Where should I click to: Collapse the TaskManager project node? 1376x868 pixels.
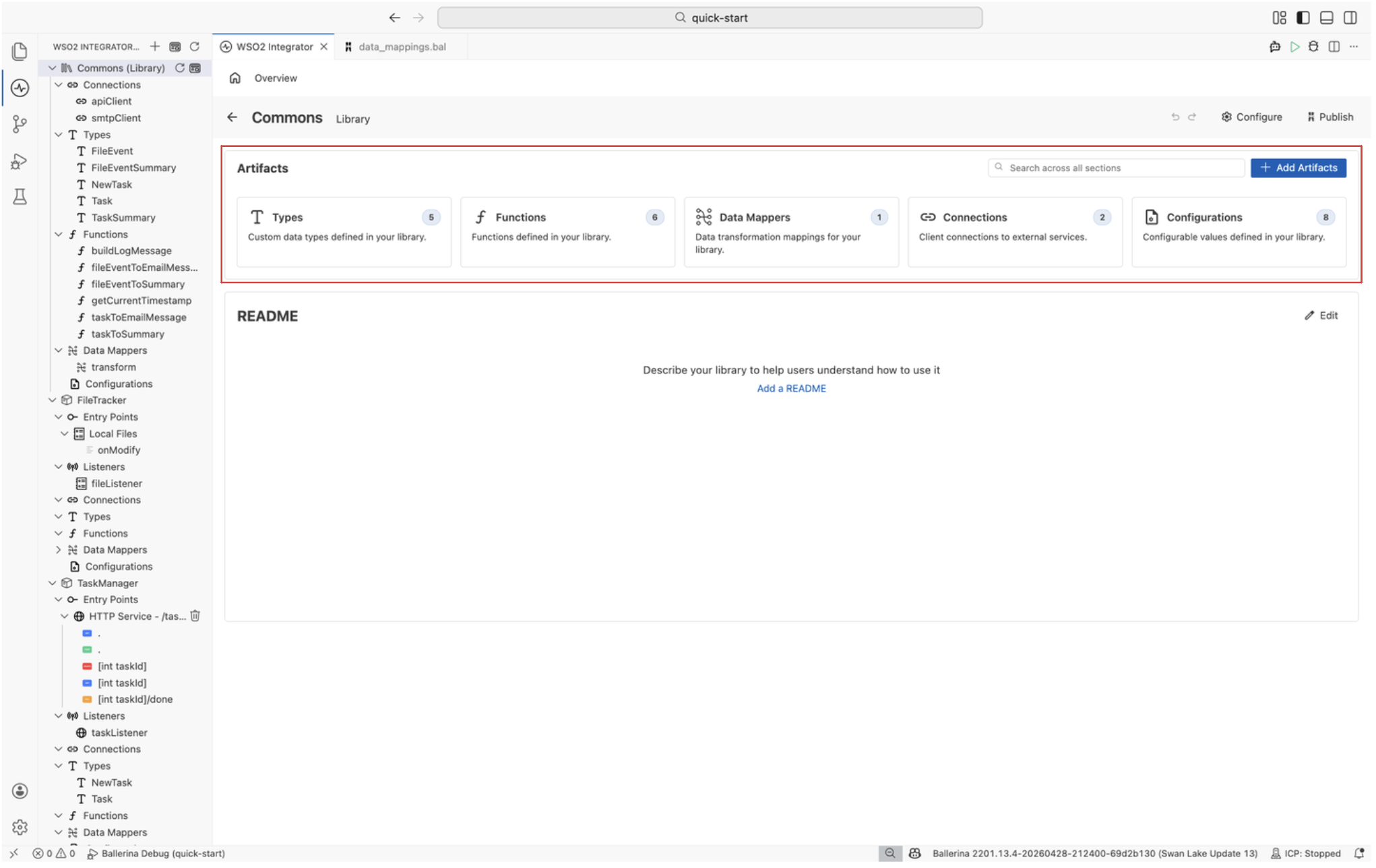pos(53,583)
